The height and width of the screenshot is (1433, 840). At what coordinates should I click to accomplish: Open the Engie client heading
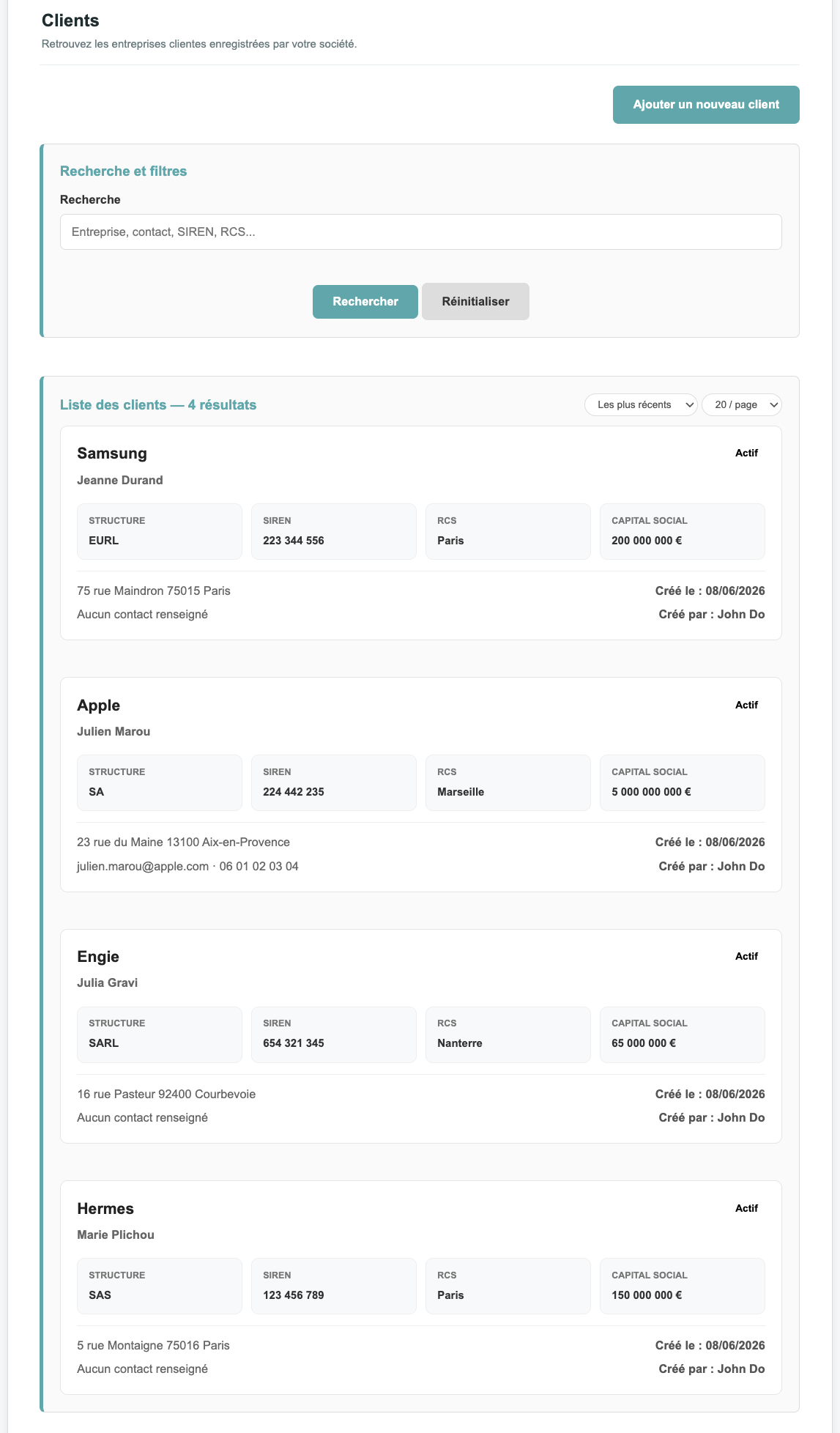pos(98,957)
